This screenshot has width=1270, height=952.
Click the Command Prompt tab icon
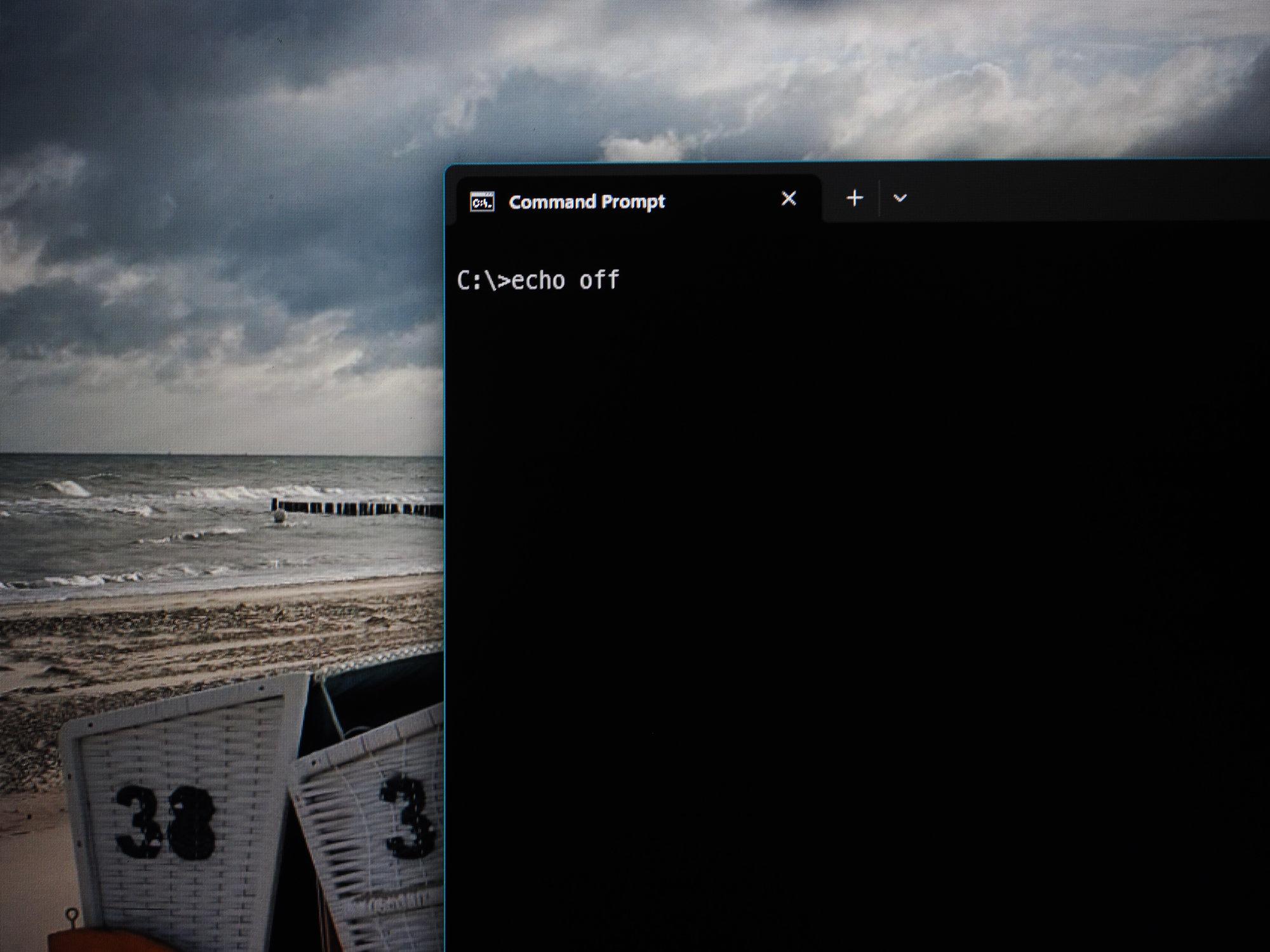(x=482, y=202)
